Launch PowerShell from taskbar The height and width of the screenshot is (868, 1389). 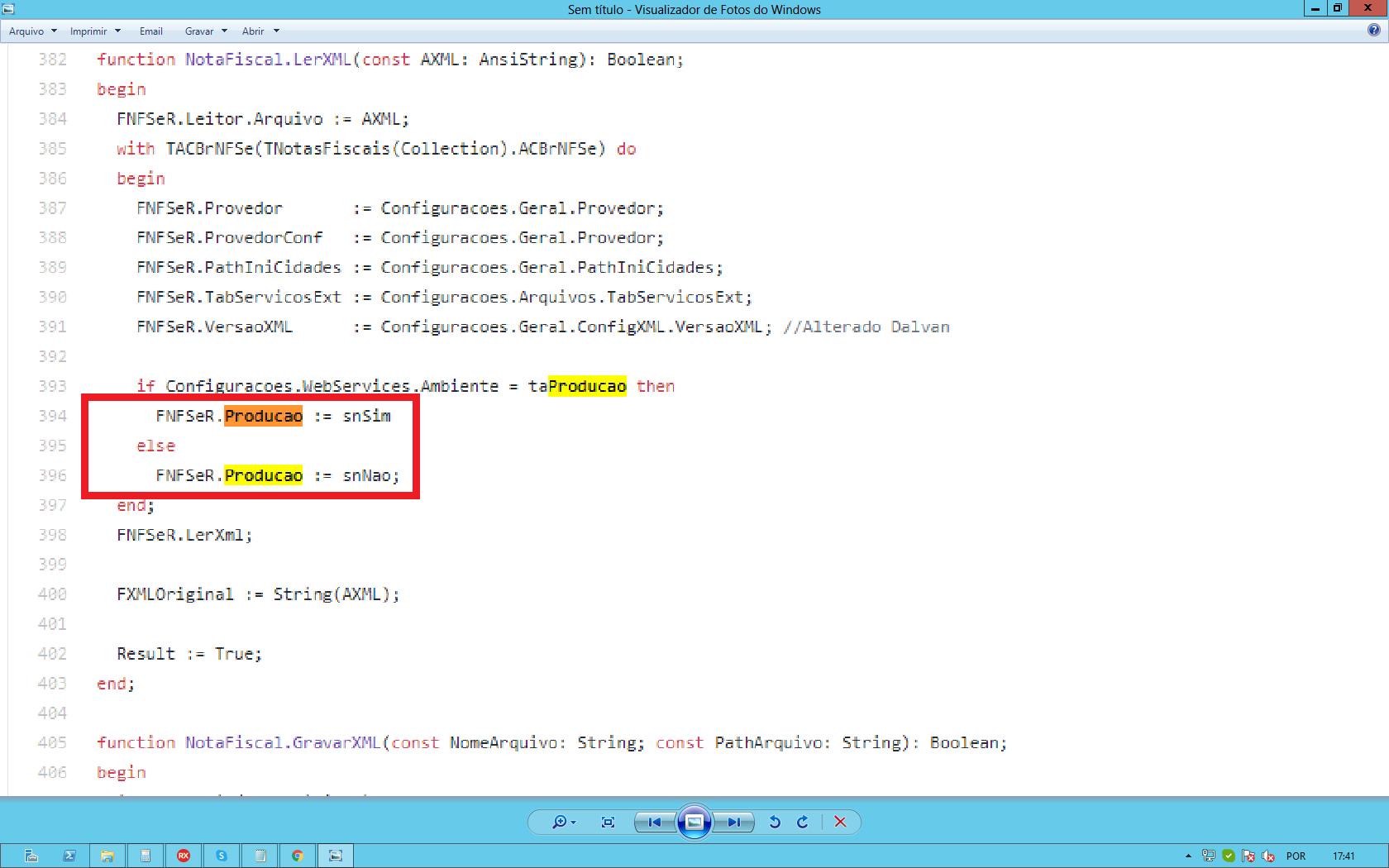pos(69,856)
